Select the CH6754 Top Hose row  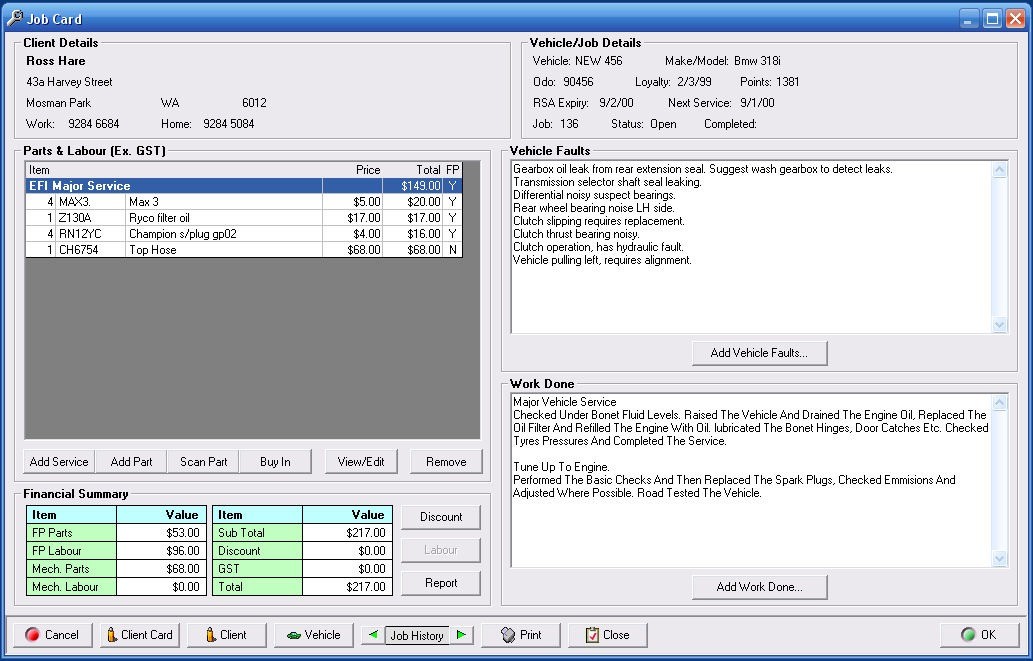click(x=244, y=250)
